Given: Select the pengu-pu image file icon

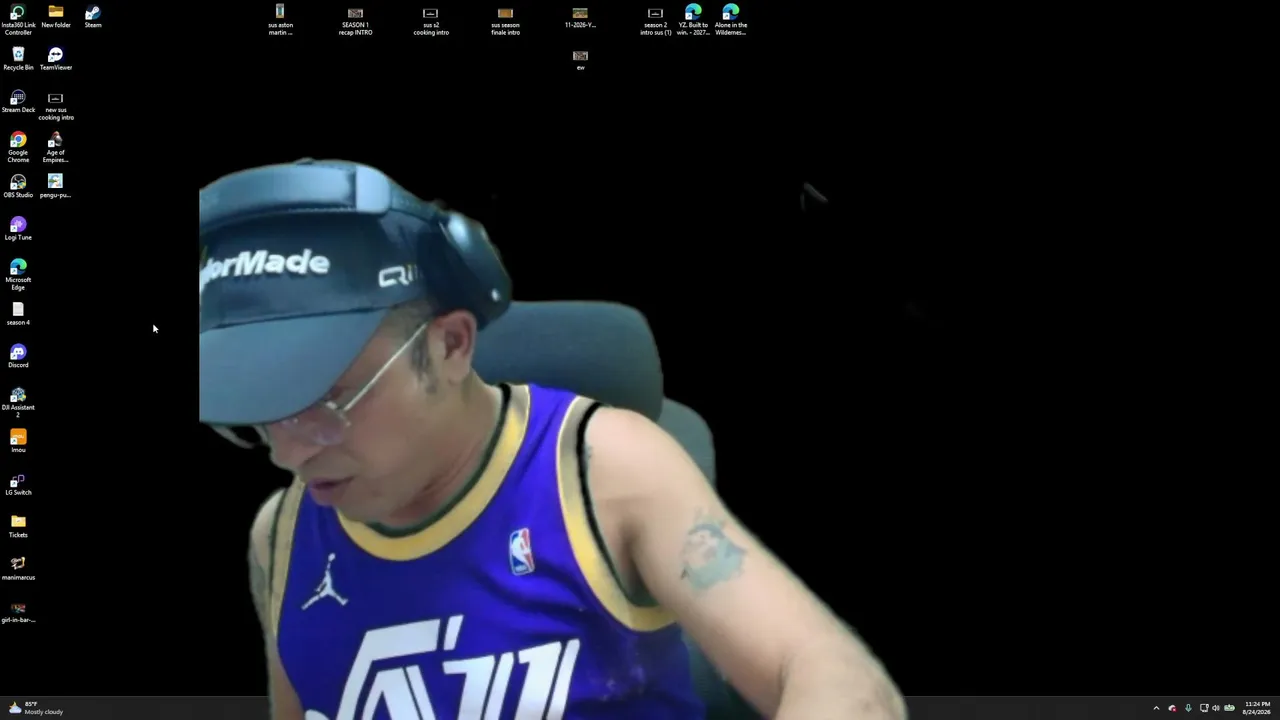Looking at the screenshot, I should tap(56, 186).
